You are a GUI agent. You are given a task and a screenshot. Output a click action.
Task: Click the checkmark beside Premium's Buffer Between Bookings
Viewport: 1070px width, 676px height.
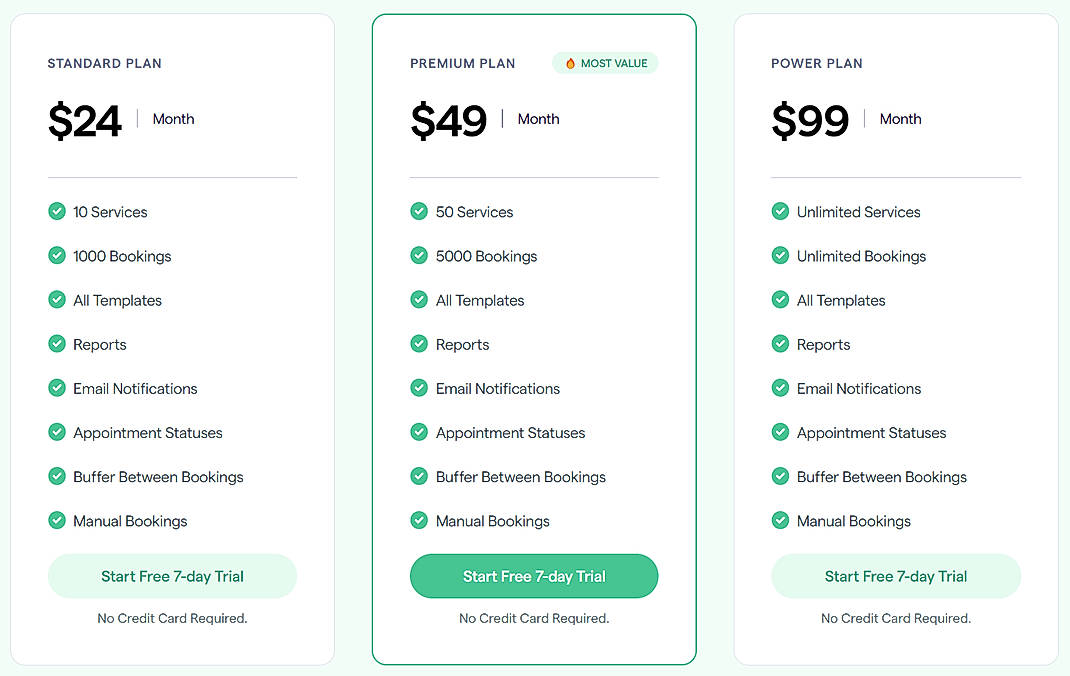point(419,477)
